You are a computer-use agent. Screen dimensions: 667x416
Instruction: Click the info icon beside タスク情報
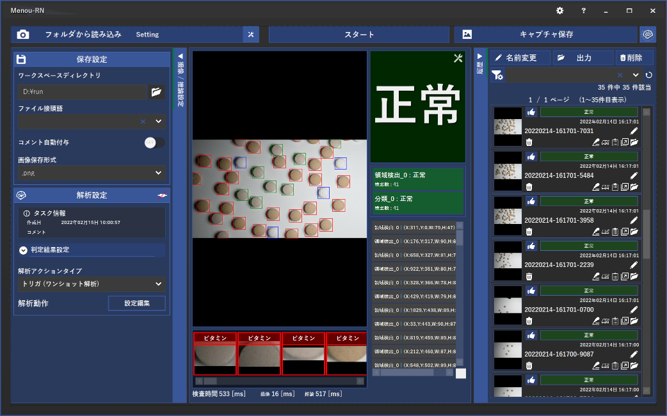click(x=26, y=213)
